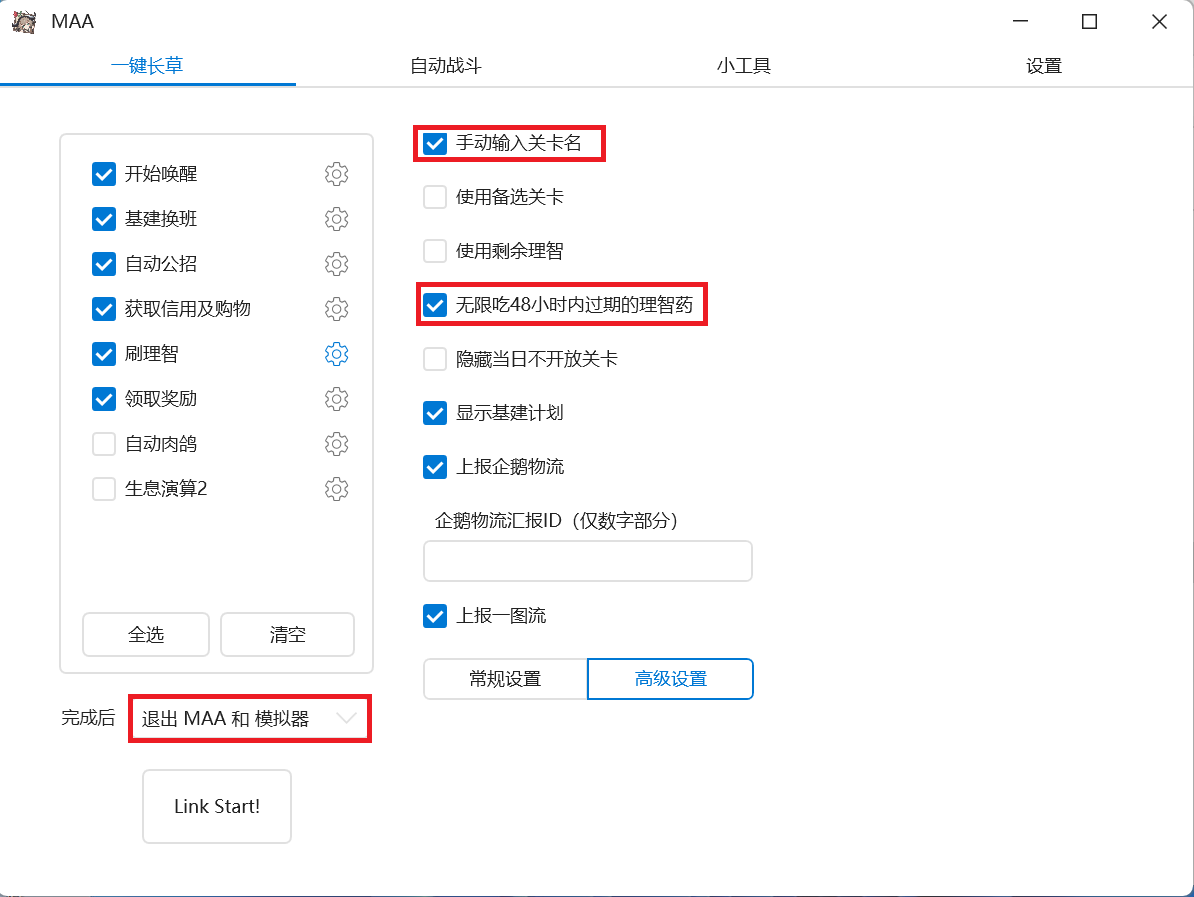Click the gear icon beside 自动肉鸽
Screen dimensions: 1194x897
[x=336, y=444]
